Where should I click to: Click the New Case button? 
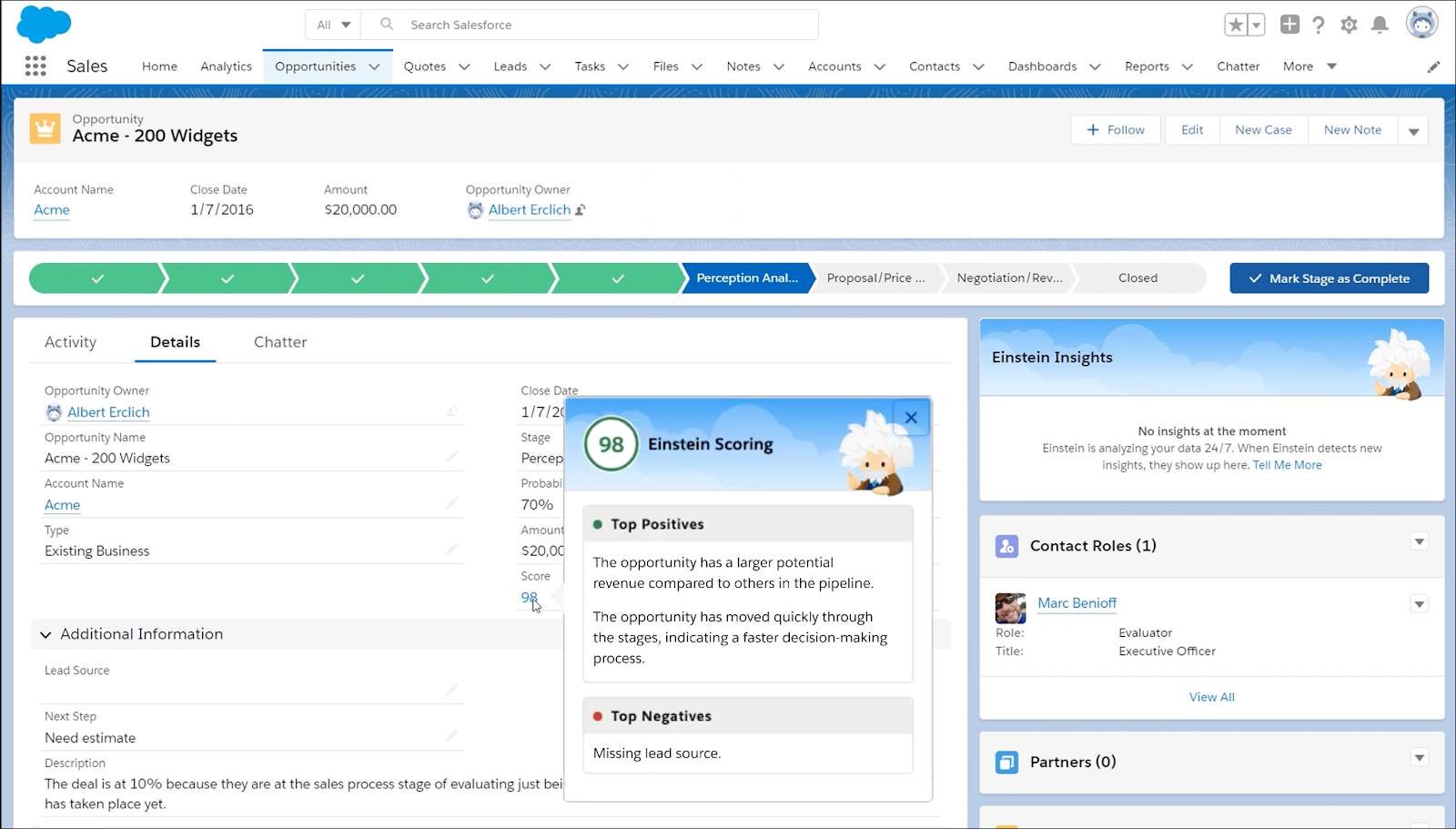1263,130
